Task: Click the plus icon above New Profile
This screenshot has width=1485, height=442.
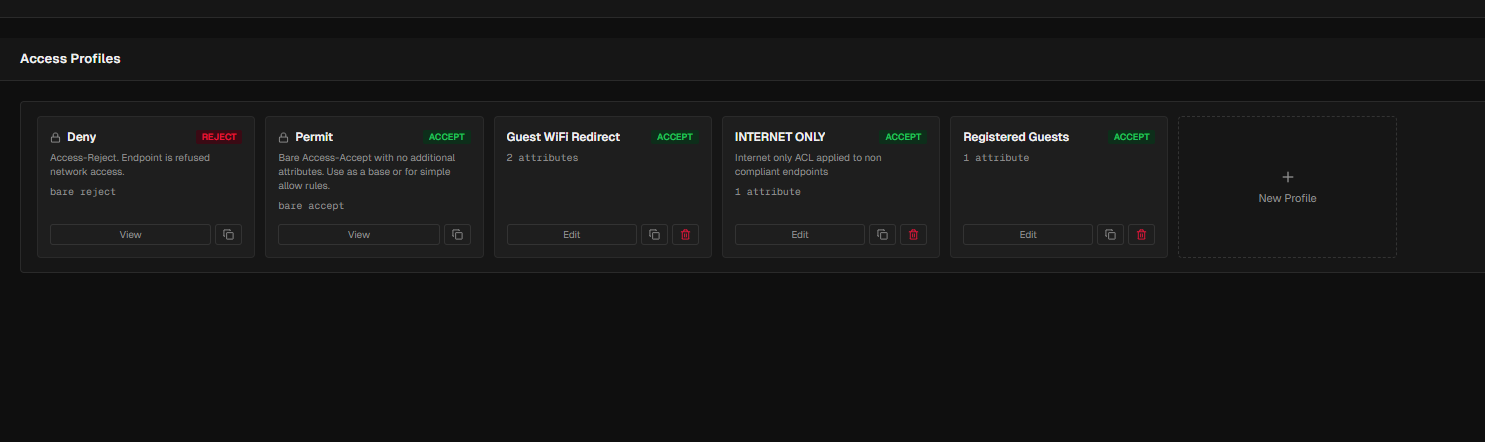Action: pyautogui.click(x=1287, y=176)
